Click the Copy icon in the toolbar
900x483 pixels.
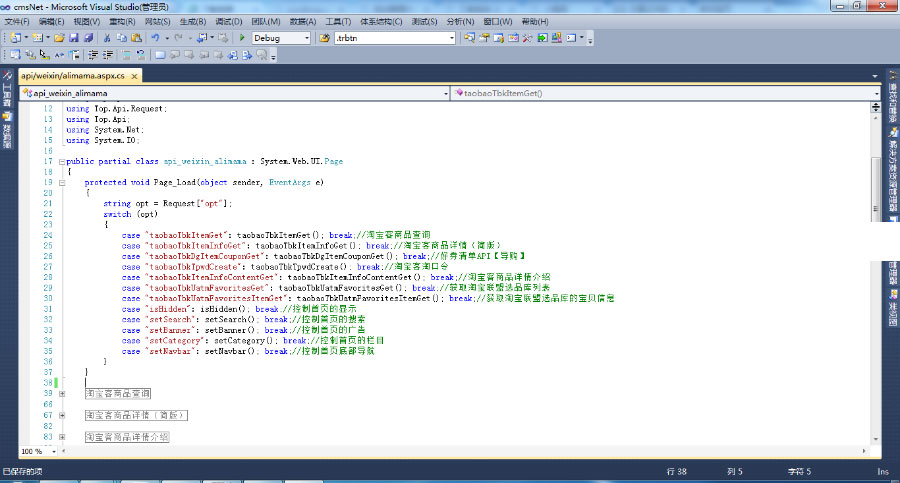coord(121,38)
